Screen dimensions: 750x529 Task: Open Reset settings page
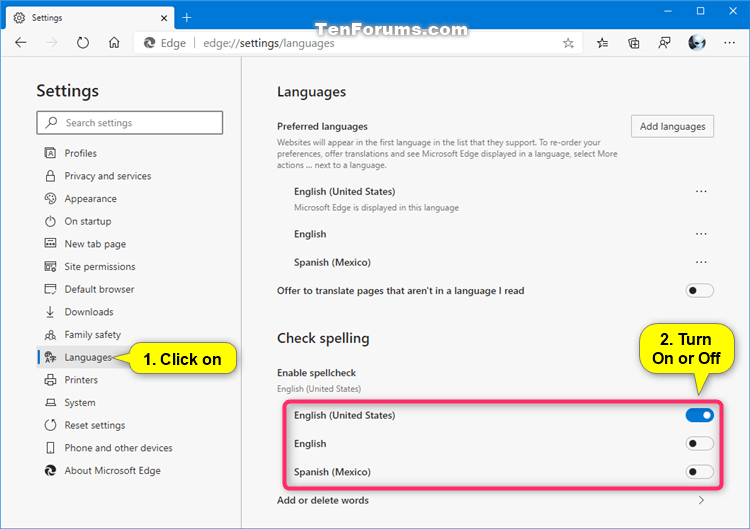95,425
